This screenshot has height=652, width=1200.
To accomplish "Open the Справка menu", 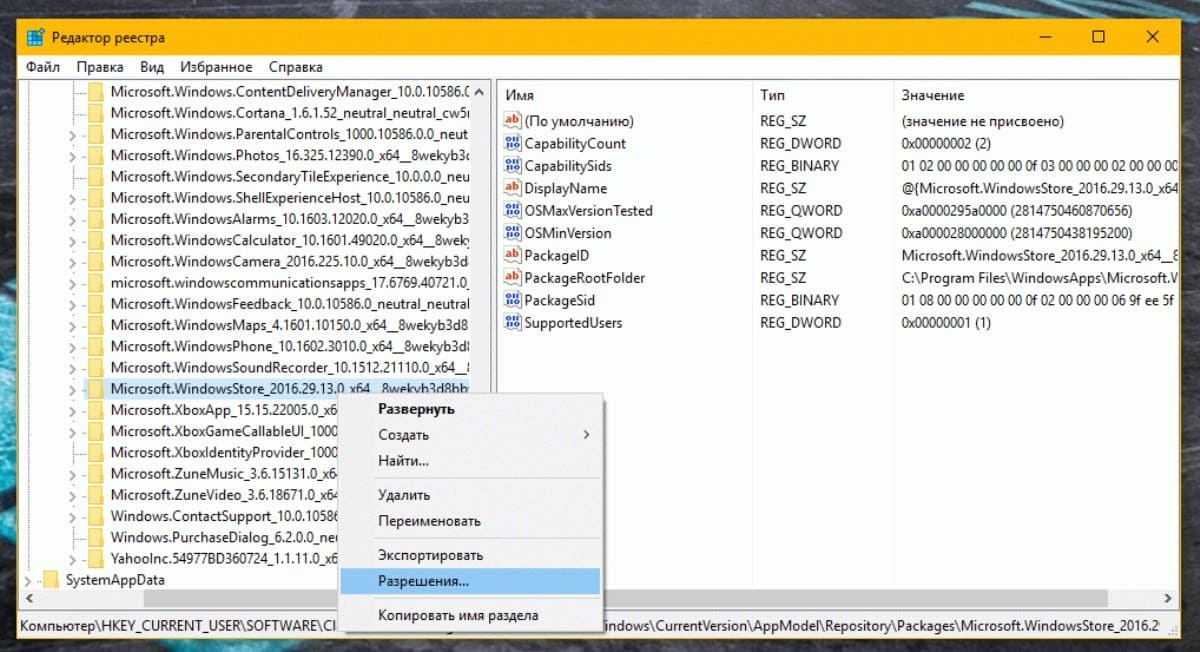I will [296, 67].
